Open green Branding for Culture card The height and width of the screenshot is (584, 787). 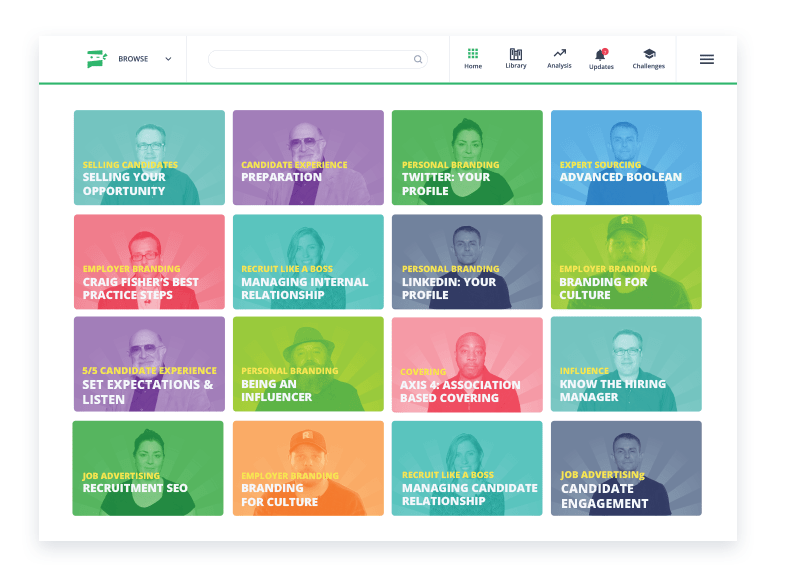coord(626,261)
